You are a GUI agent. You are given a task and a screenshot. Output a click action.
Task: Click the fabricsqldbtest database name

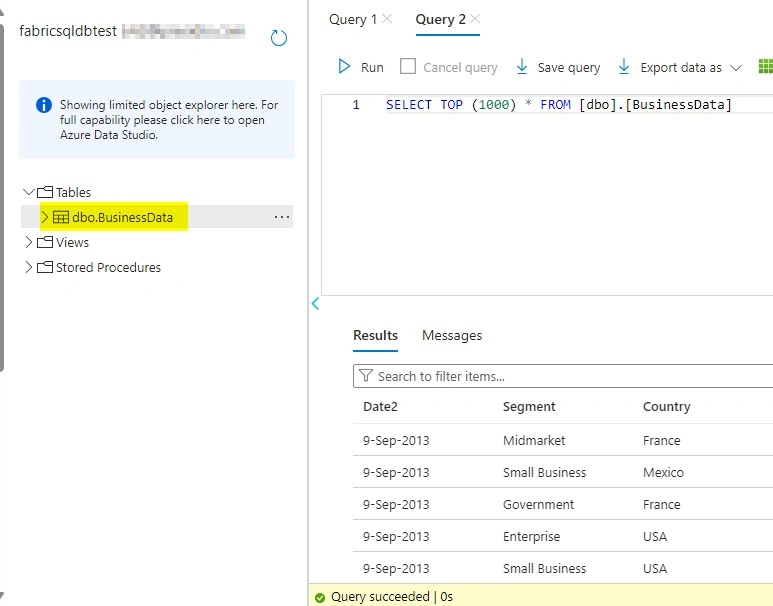tap(68, 31)
